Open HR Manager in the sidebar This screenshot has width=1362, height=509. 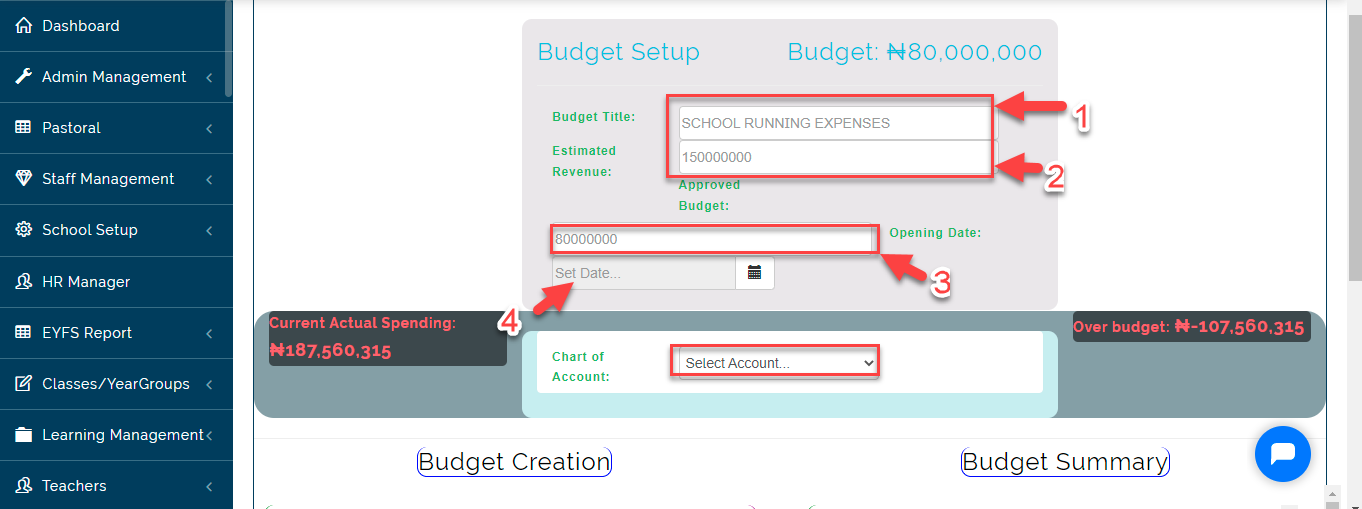(116, 282)
